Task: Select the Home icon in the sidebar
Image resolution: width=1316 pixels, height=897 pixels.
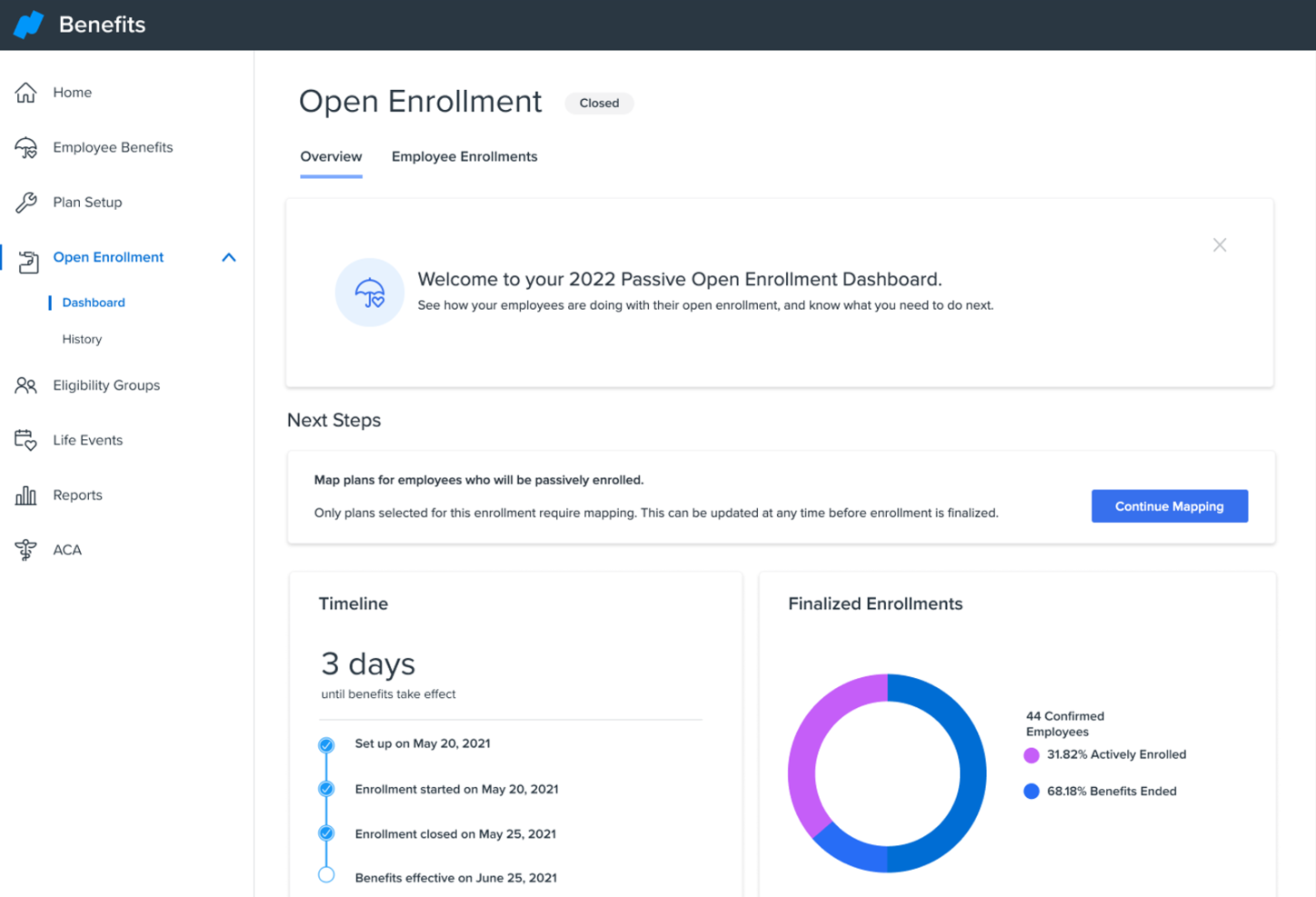Action: (x=25, y=92)
